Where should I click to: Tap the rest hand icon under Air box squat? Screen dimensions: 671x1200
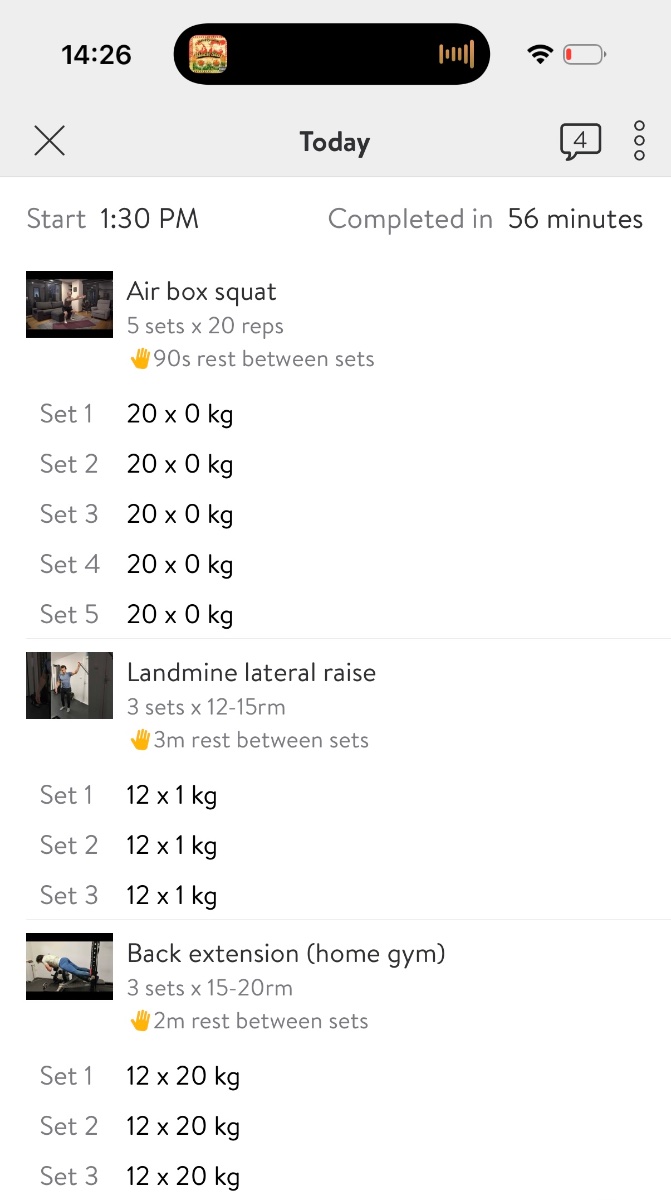[x=140, y=359]
